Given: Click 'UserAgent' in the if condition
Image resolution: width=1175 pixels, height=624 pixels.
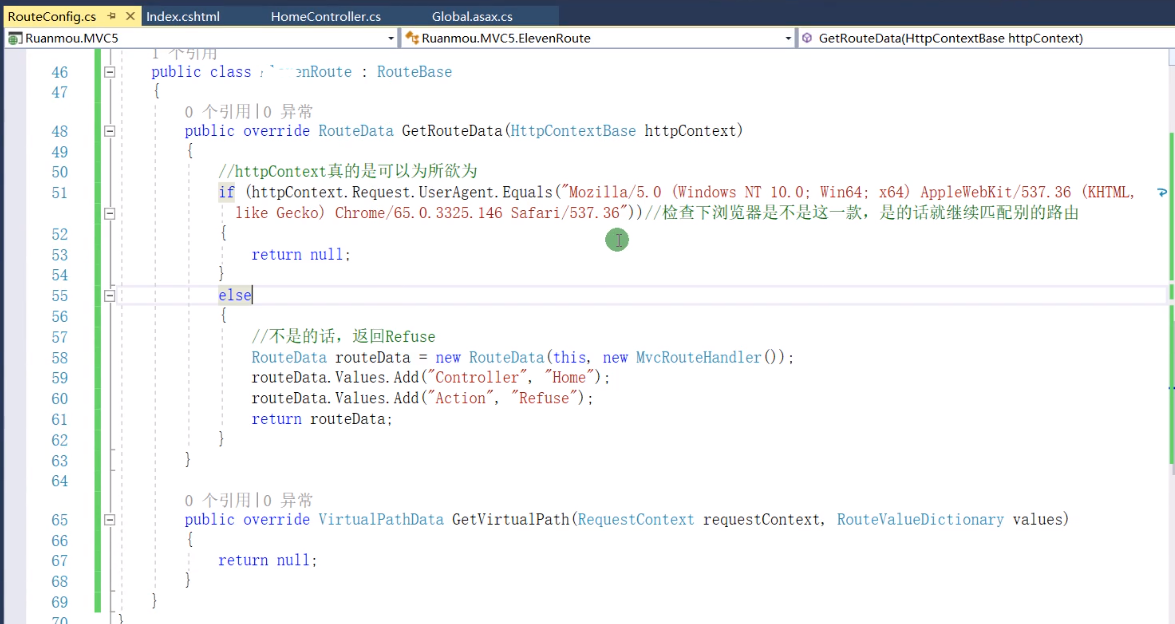Looking at the screenshot, I should click(x=455, y=193).
